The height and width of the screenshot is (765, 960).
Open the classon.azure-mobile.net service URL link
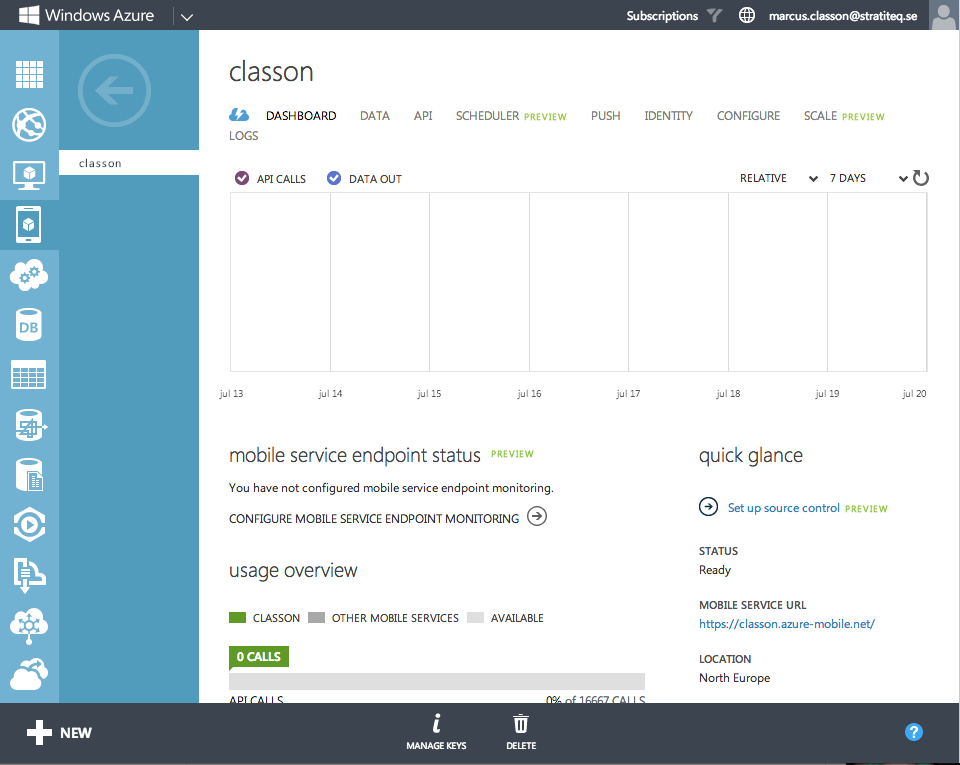(x=787, y=624)
